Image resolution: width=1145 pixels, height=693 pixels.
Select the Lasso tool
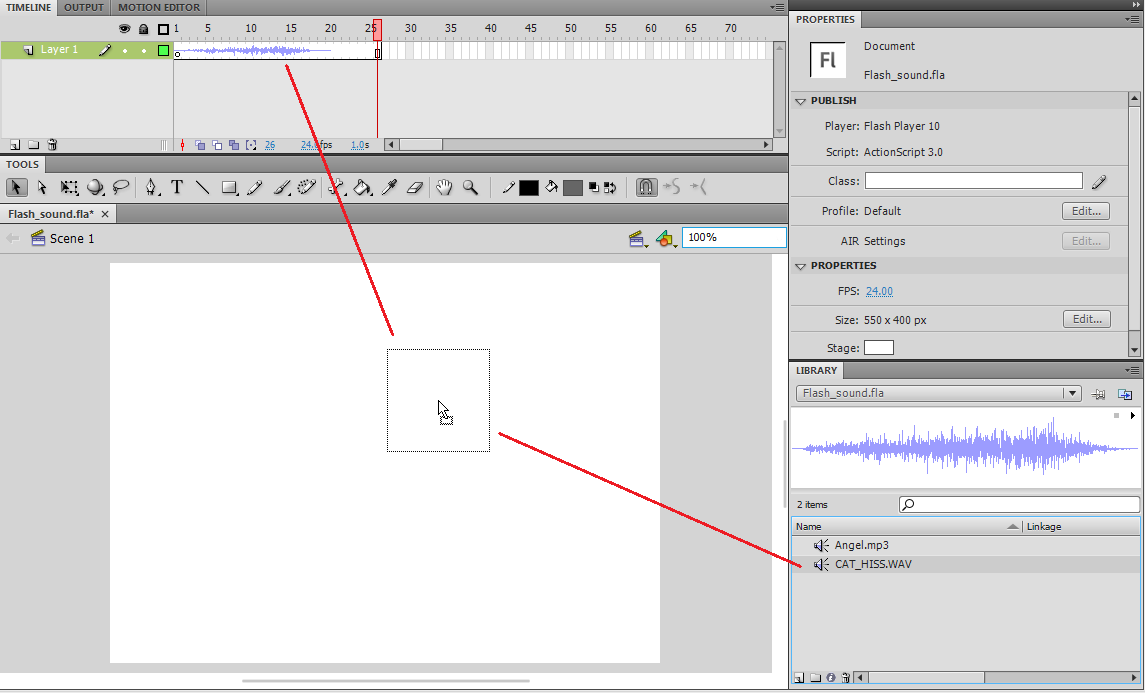[121, 188]
